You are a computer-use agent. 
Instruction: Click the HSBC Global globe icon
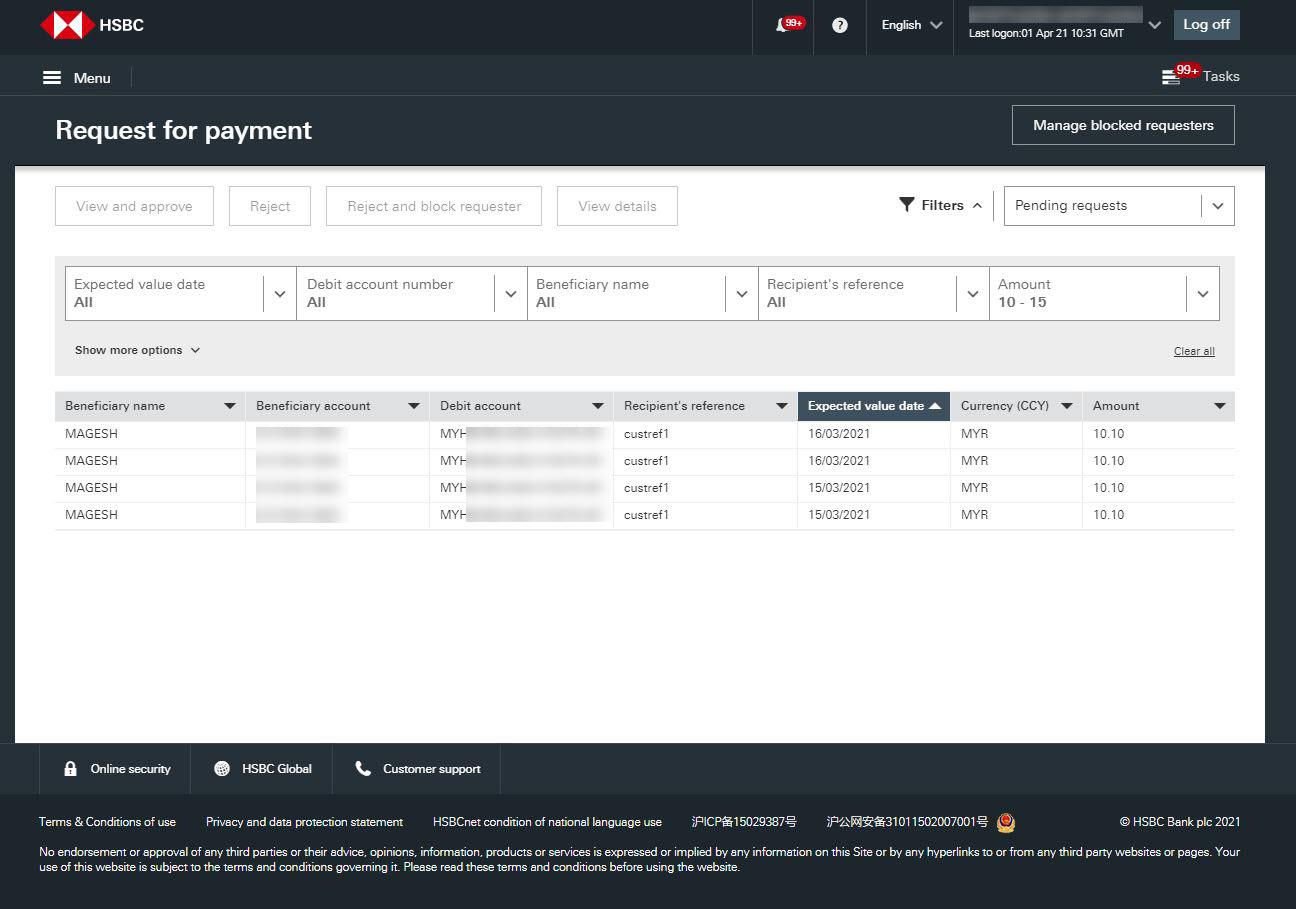(x=222, y=769)
